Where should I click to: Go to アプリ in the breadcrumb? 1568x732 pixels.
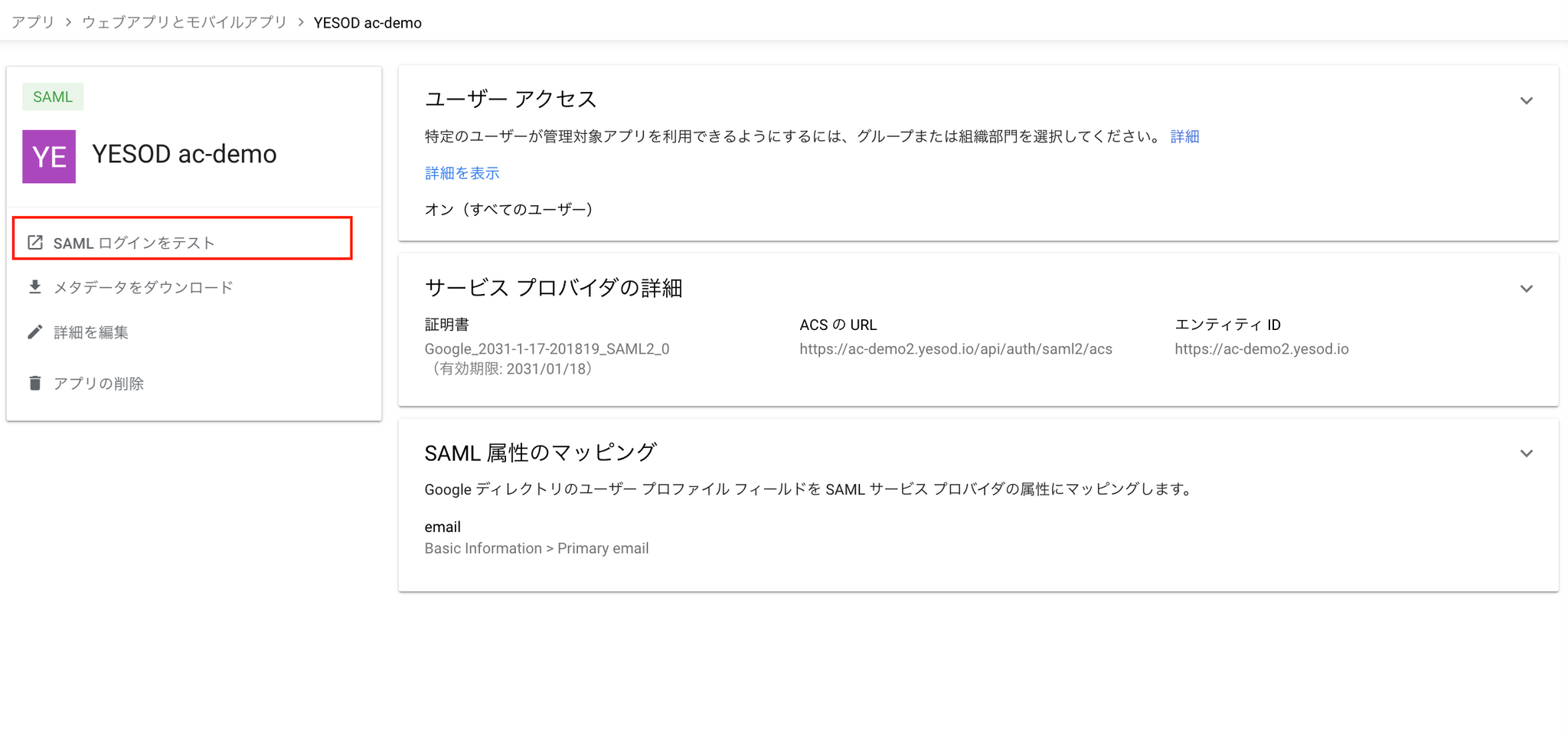click(33, 22)
